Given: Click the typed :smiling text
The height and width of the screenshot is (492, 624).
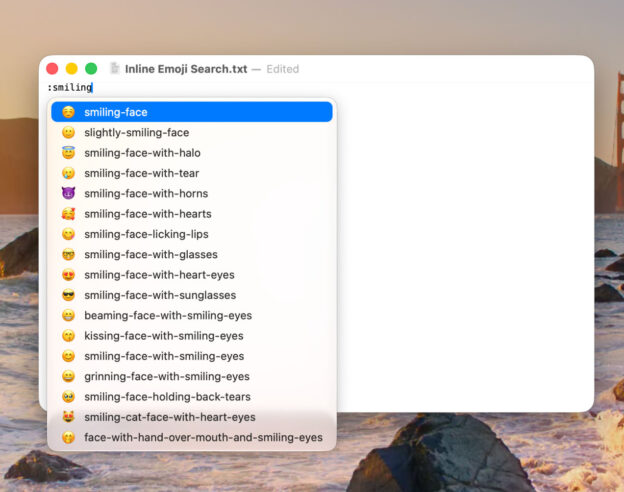Looking at the screenshot, I should (x=70, y=87).
